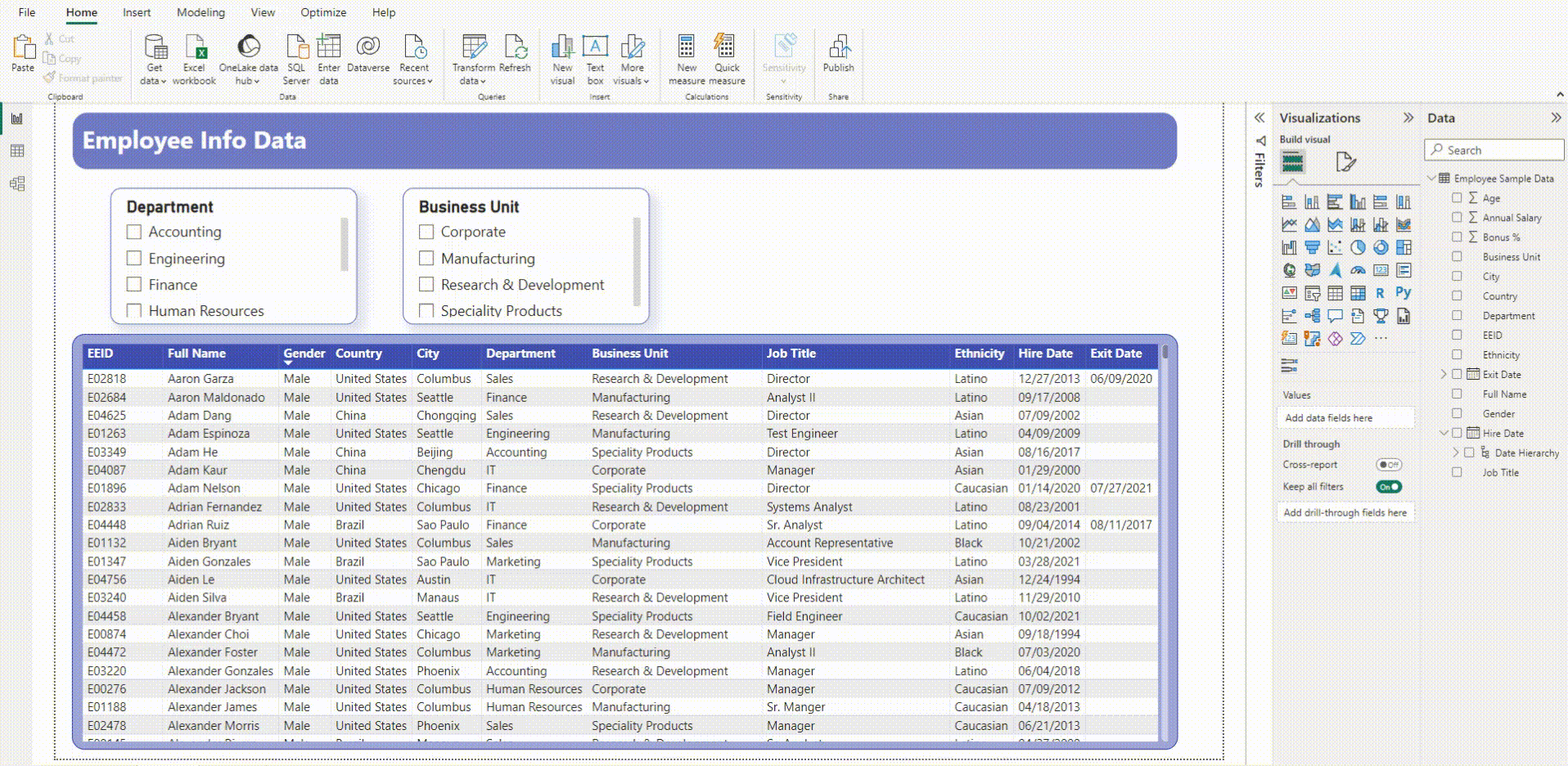Click the employee table vertical scrollbar

tap(1165, 491)
